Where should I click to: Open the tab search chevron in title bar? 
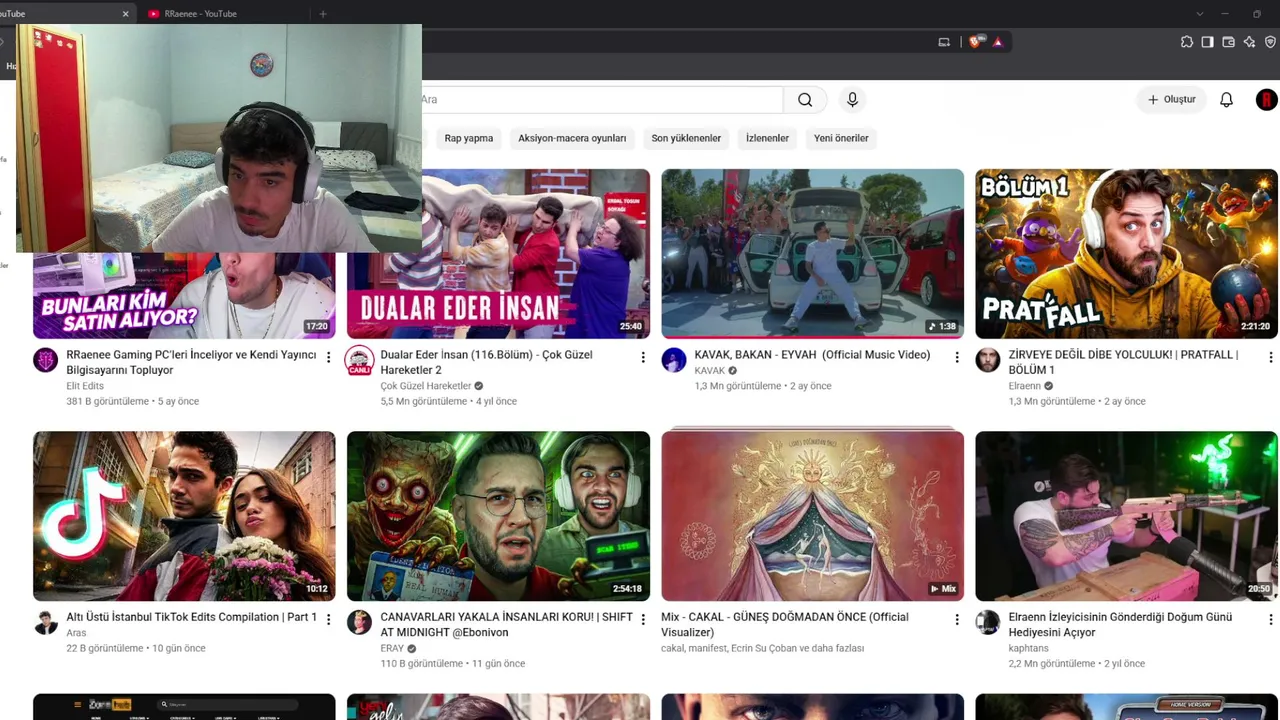1199,14
